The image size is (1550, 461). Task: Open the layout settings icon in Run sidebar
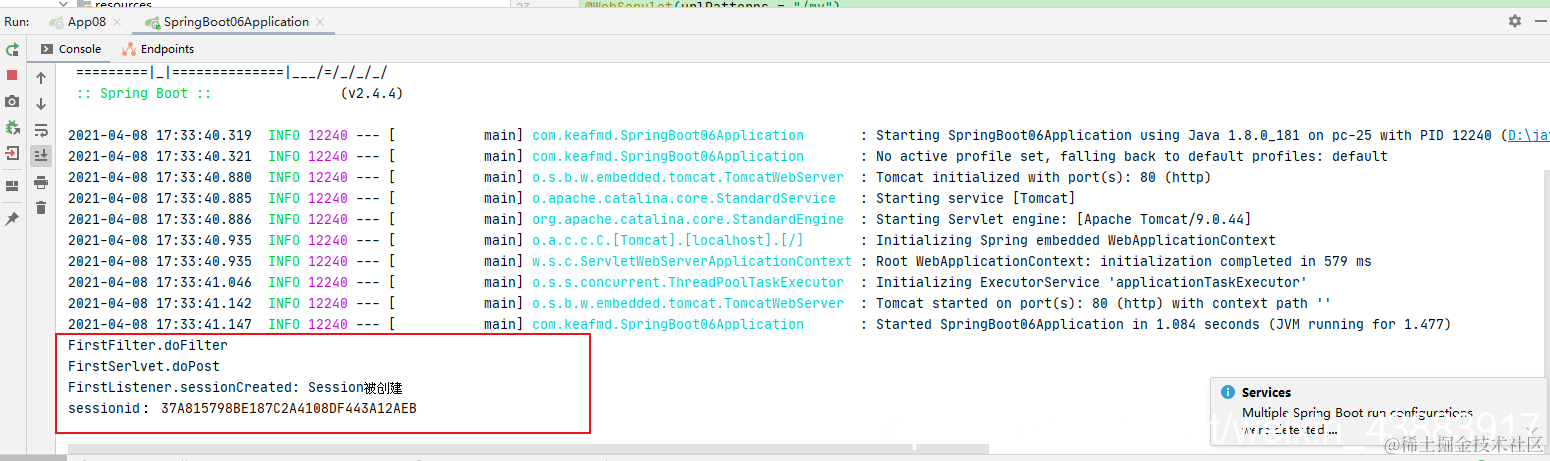(x=12, y=186)
